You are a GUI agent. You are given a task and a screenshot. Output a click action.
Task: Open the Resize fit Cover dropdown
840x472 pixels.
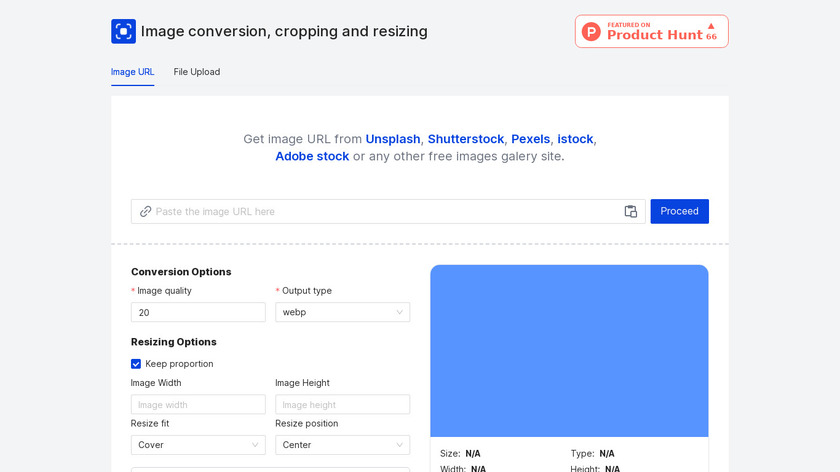click(x=198, y=445)
